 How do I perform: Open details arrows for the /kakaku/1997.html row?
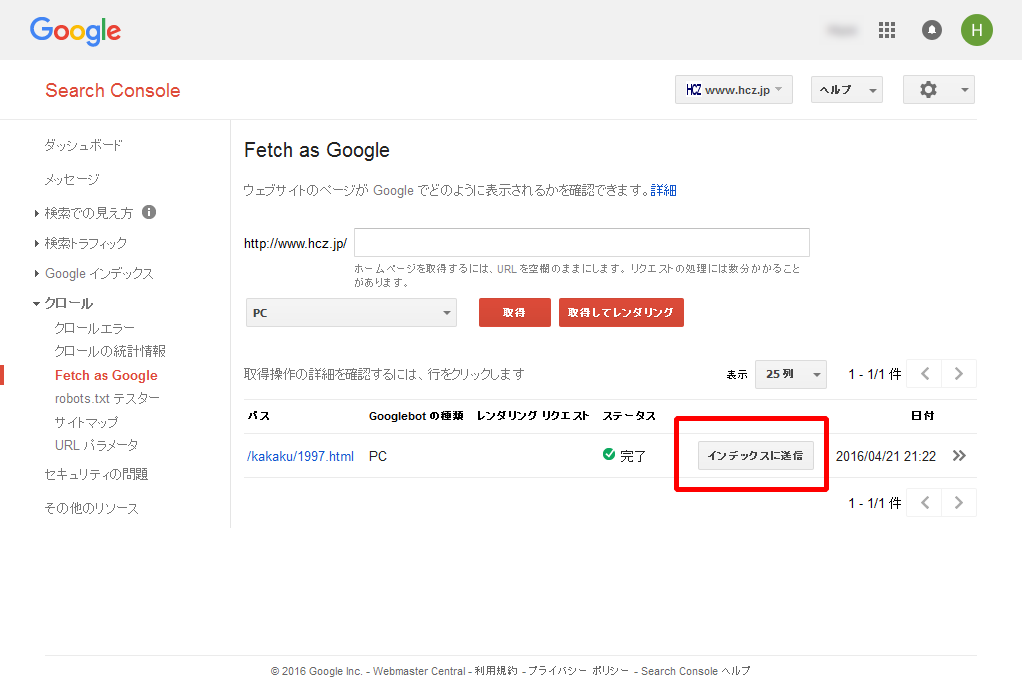(959, 456)
